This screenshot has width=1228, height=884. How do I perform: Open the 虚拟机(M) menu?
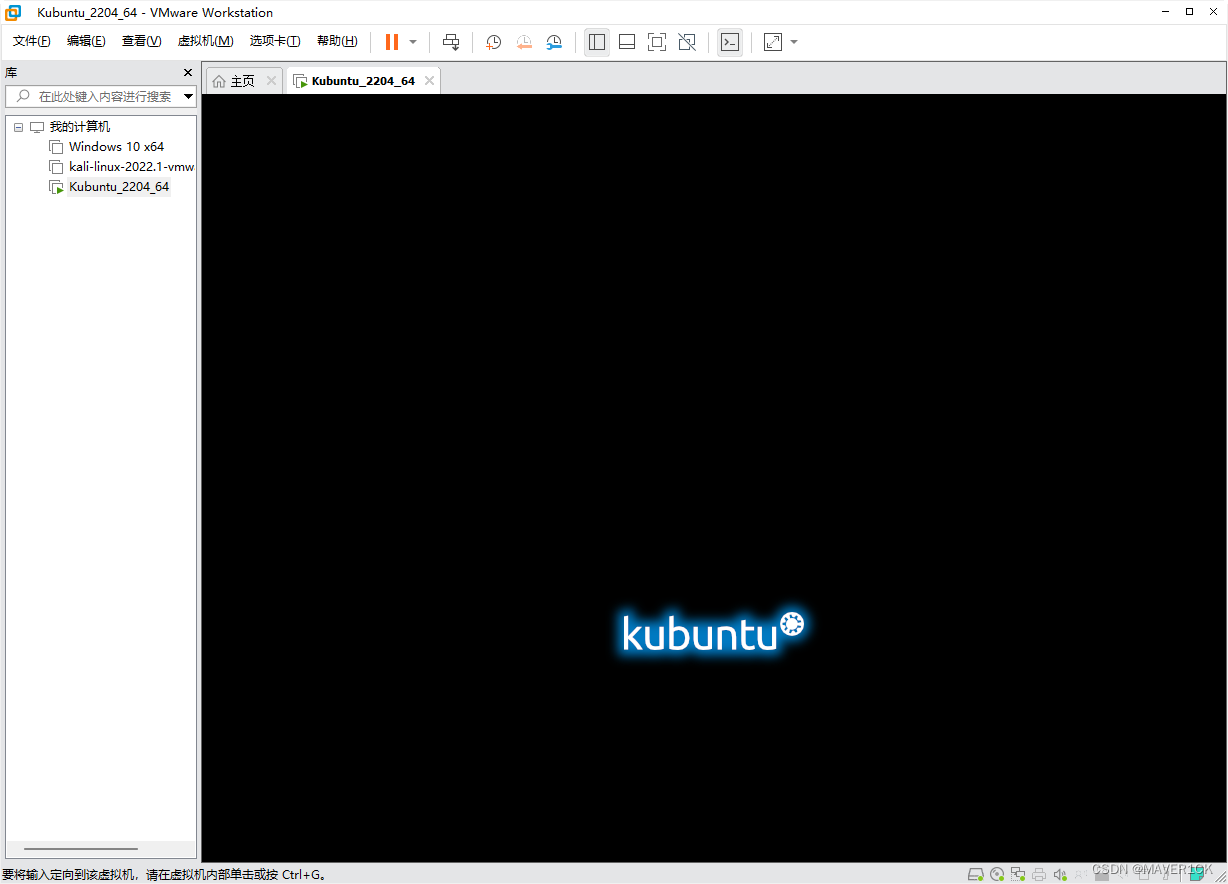click(x=205, y=41)
